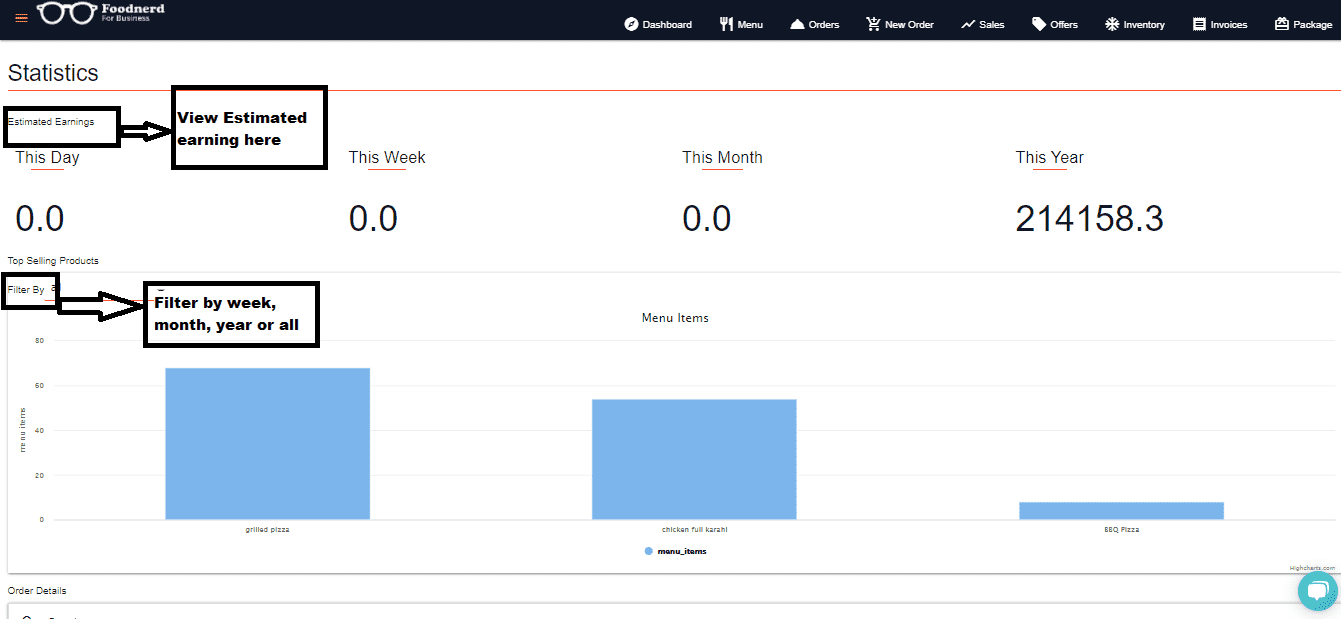
Task: Open the live chat bubble button
Action: (1317, 590)
